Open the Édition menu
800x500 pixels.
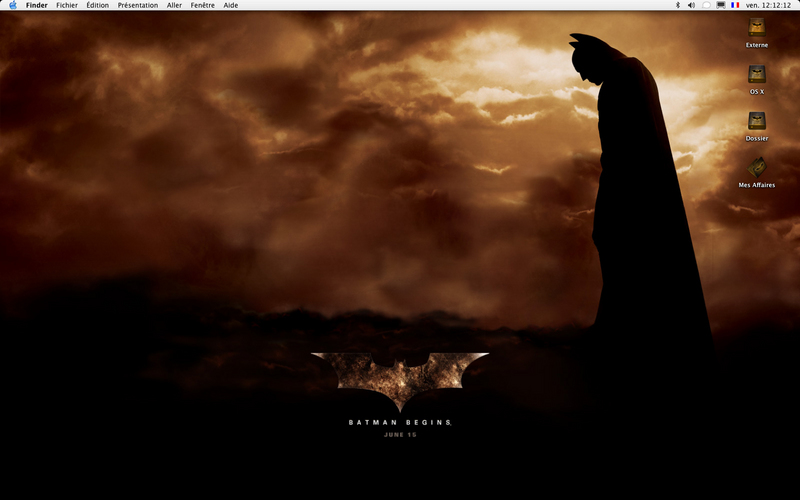pos(97,5)
